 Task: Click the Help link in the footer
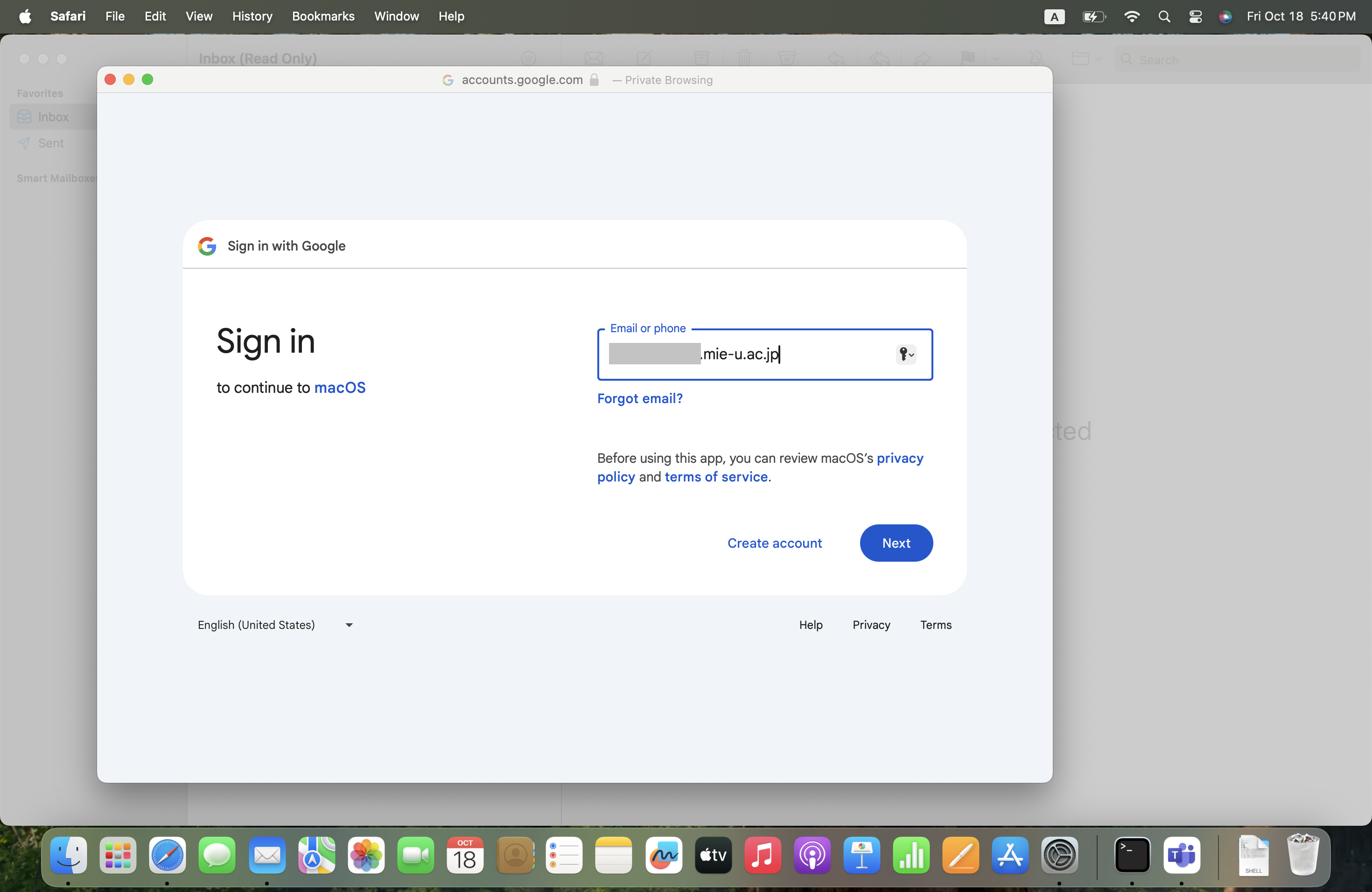point(811,625)
